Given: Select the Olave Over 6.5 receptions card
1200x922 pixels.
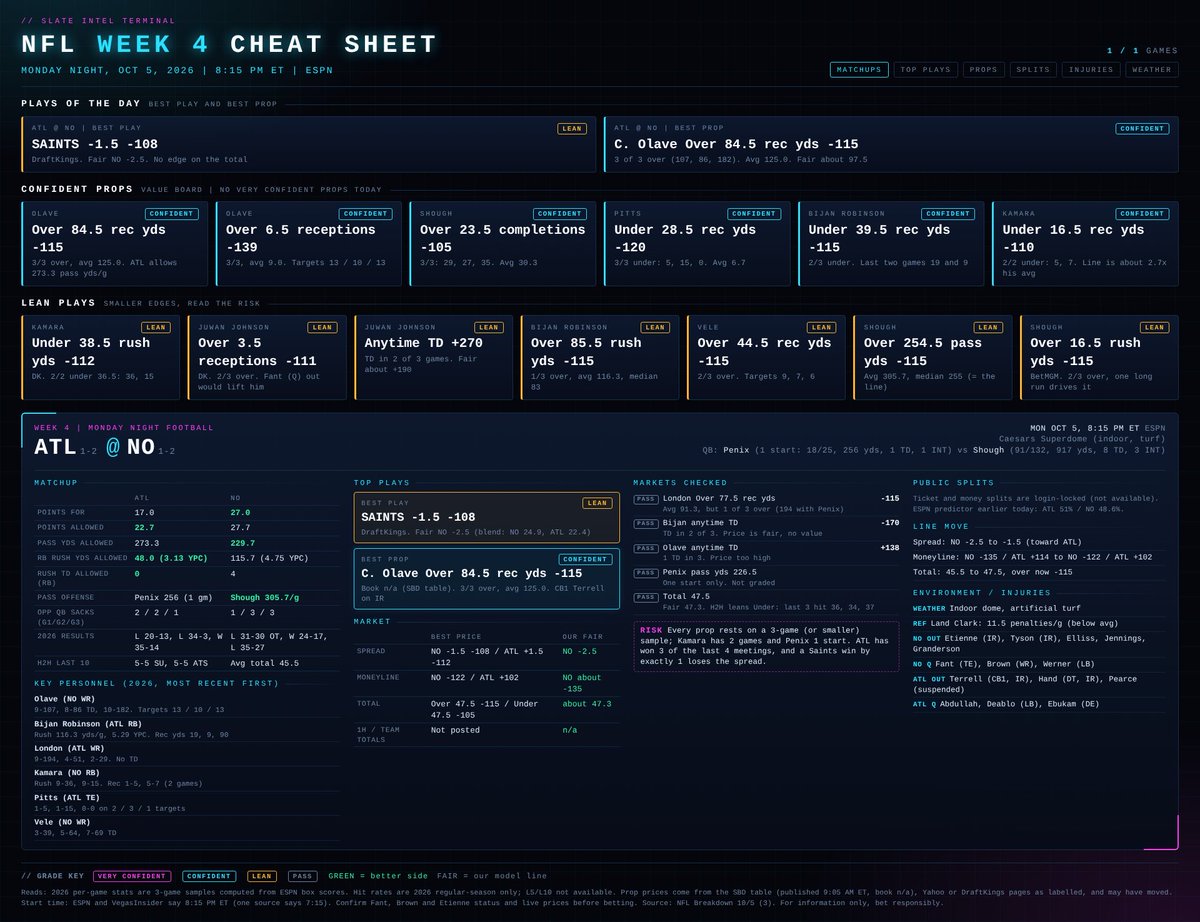Looking at the screenshot, I should [x=308, y=244].
